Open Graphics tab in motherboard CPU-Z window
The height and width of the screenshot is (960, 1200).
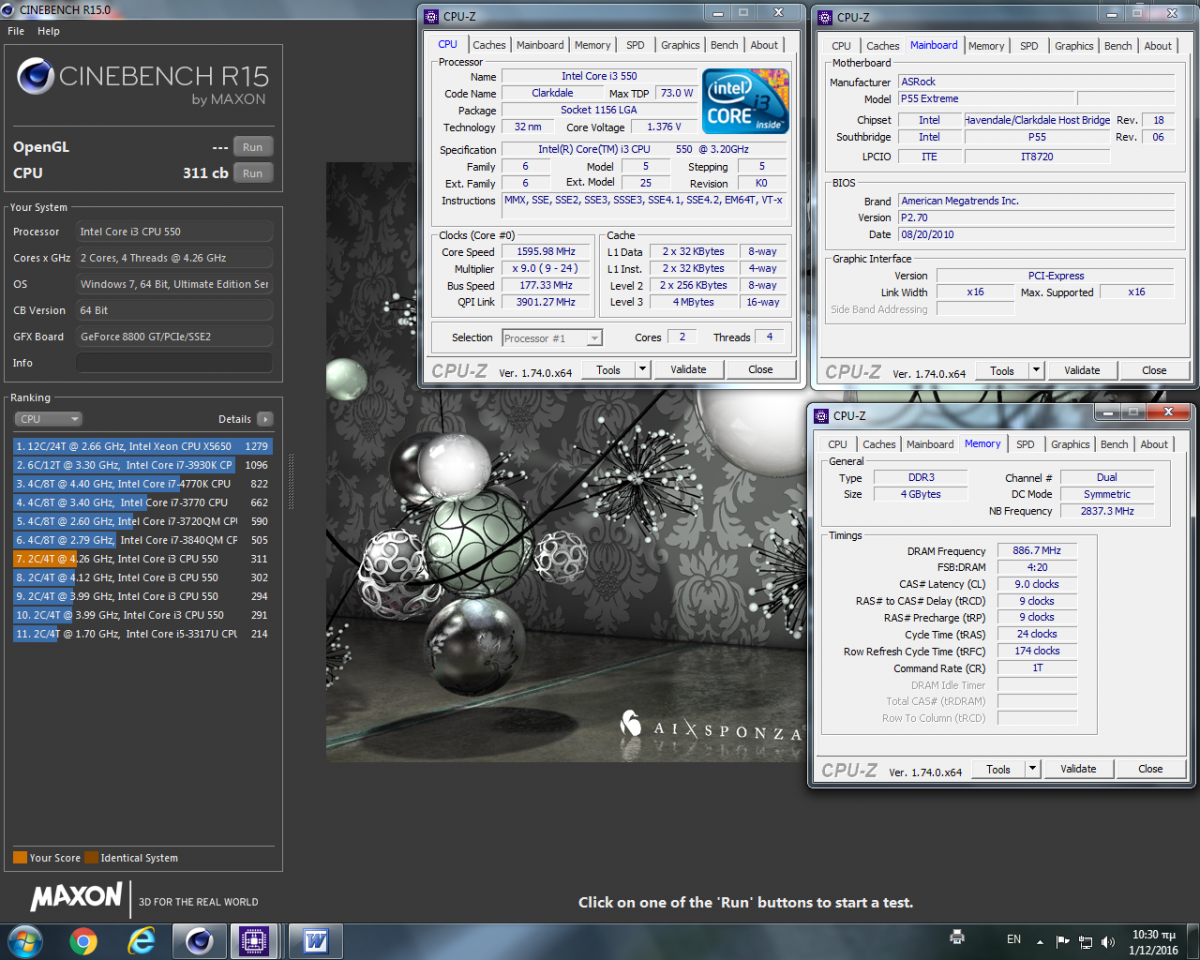(x=1074, y=46)
